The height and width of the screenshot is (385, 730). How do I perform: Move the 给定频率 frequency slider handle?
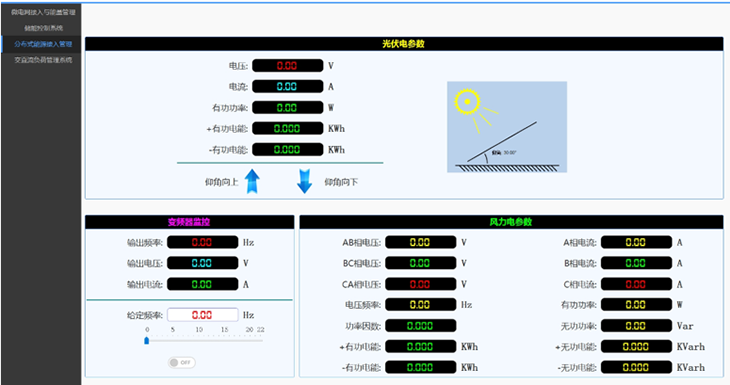click(x=147, y=341)
